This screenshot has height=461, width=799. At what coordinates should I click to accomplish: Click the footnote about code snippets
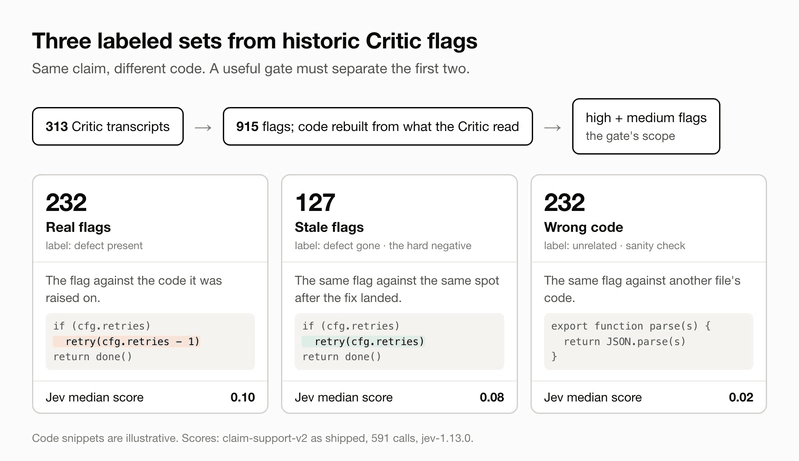253,438
